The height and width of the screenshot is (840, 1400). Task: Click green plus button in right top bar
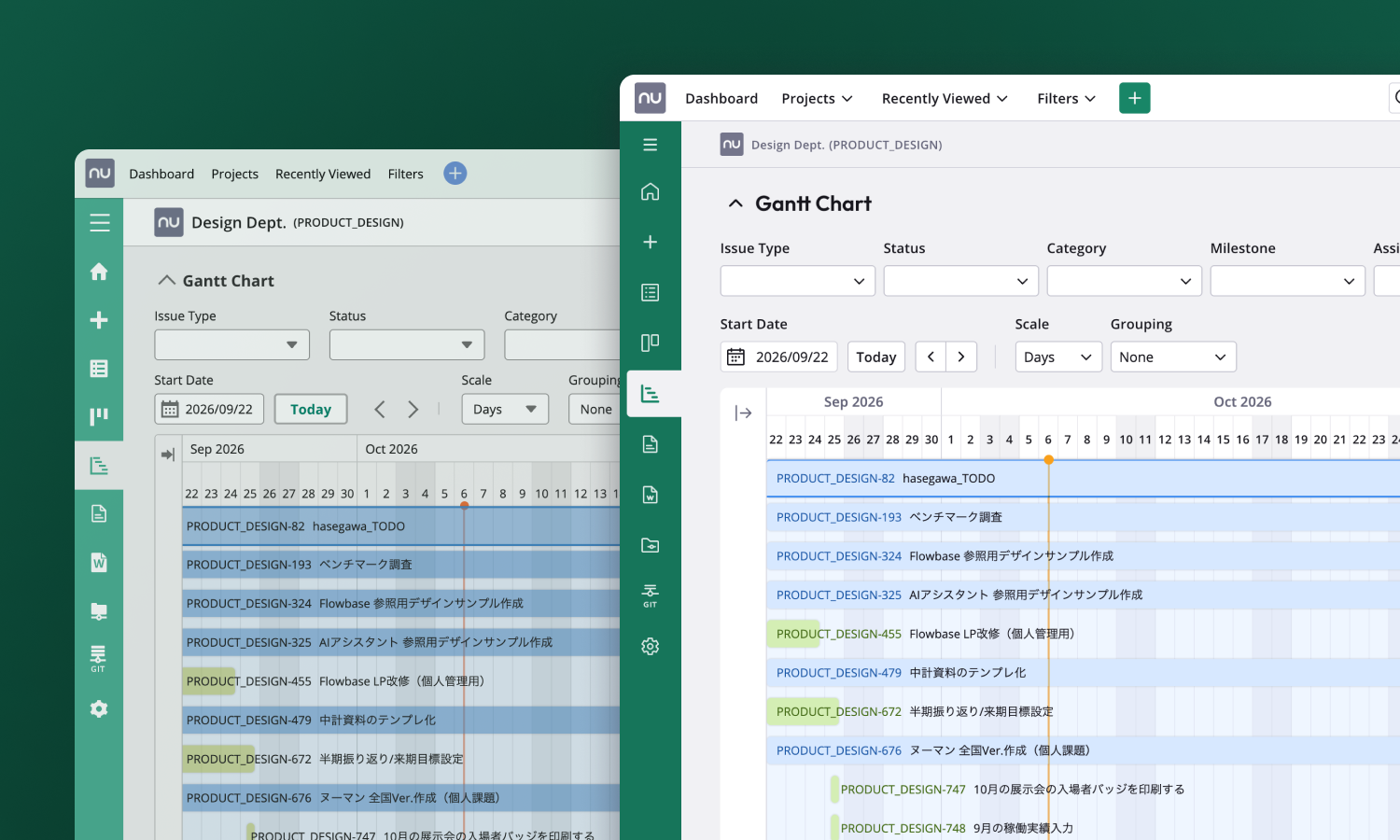coord(1135,98)
